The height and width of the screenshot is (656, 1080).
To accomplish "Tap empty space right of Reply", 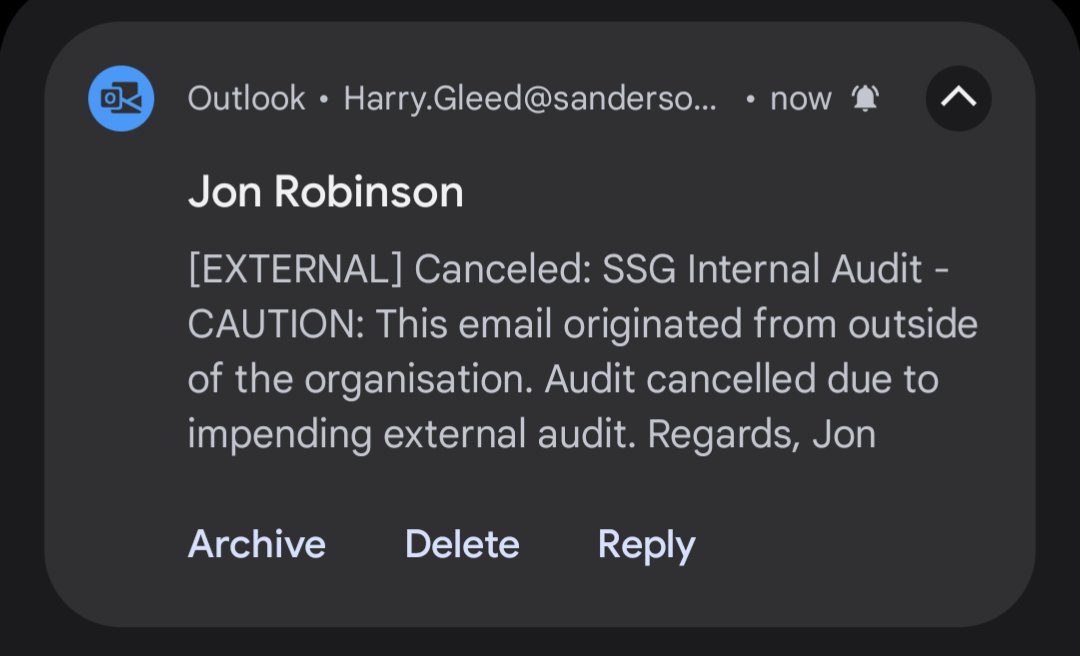I will (x=860, y=544).
